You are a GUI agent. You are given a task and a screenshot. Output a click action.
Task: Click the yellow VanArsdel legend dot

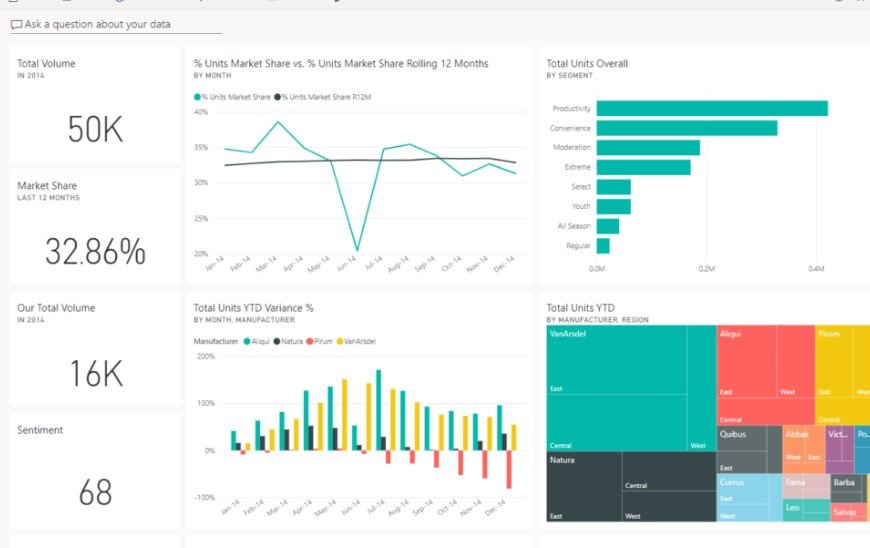[341, 341]
